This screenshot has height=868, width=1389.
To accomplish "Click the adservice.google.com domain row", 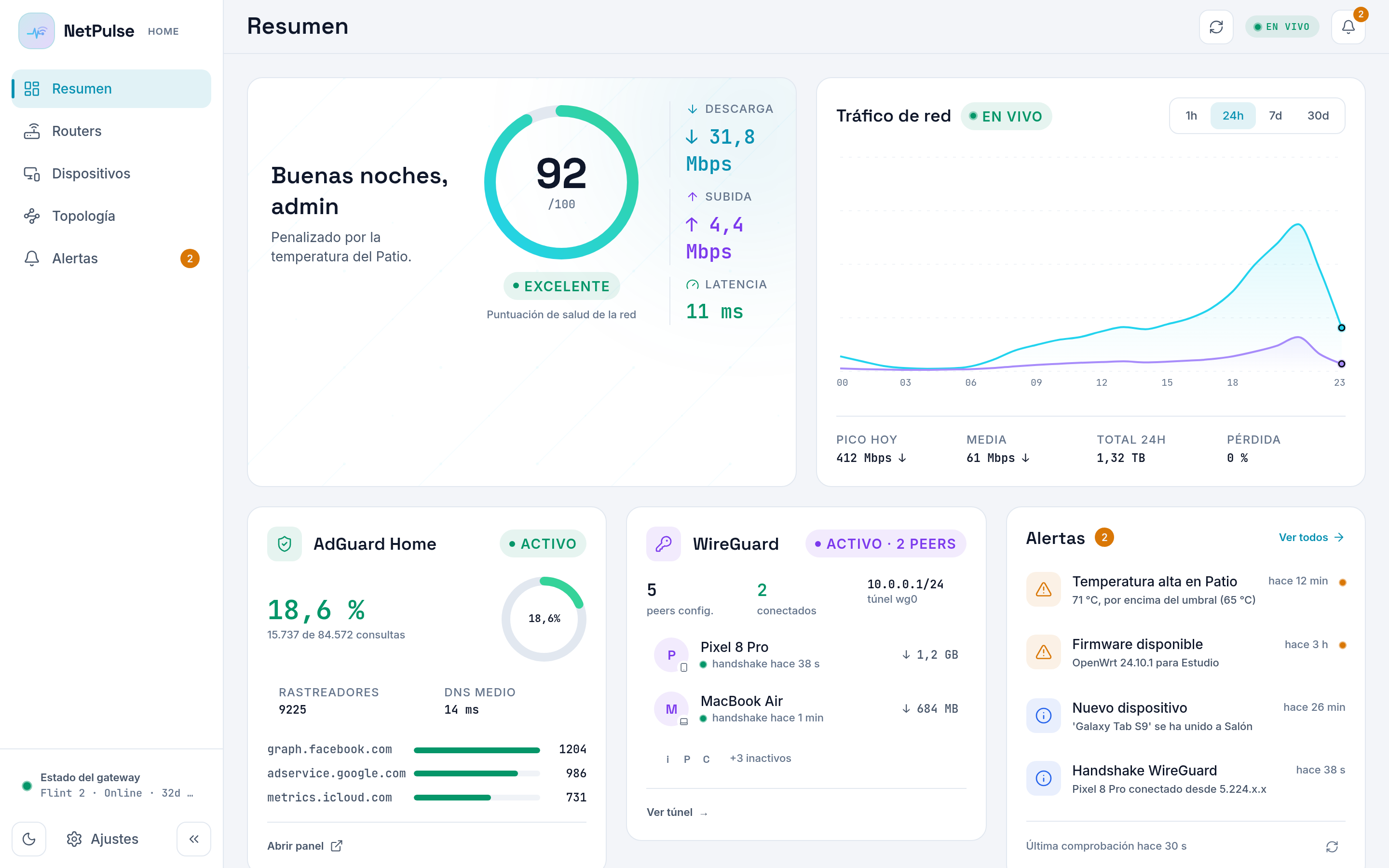I will coord(426,773).
